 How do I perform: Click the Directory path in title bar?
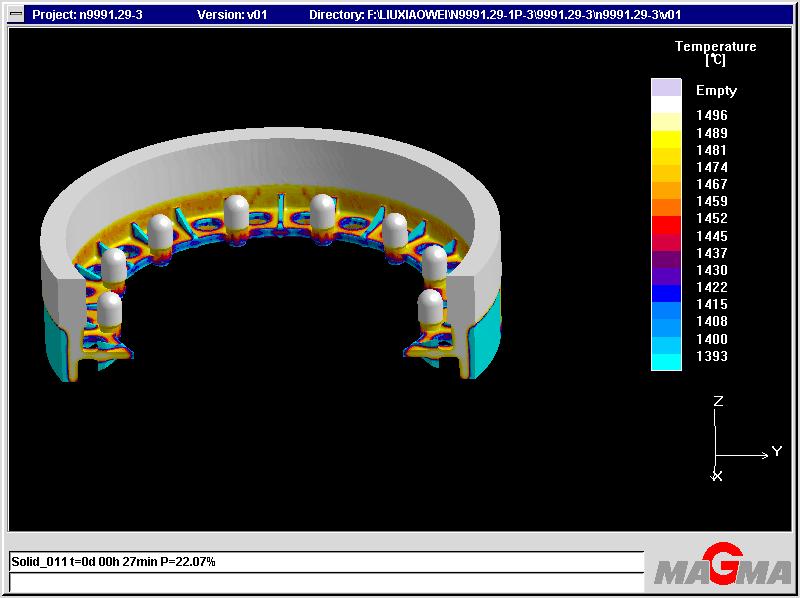pos(495,15)
